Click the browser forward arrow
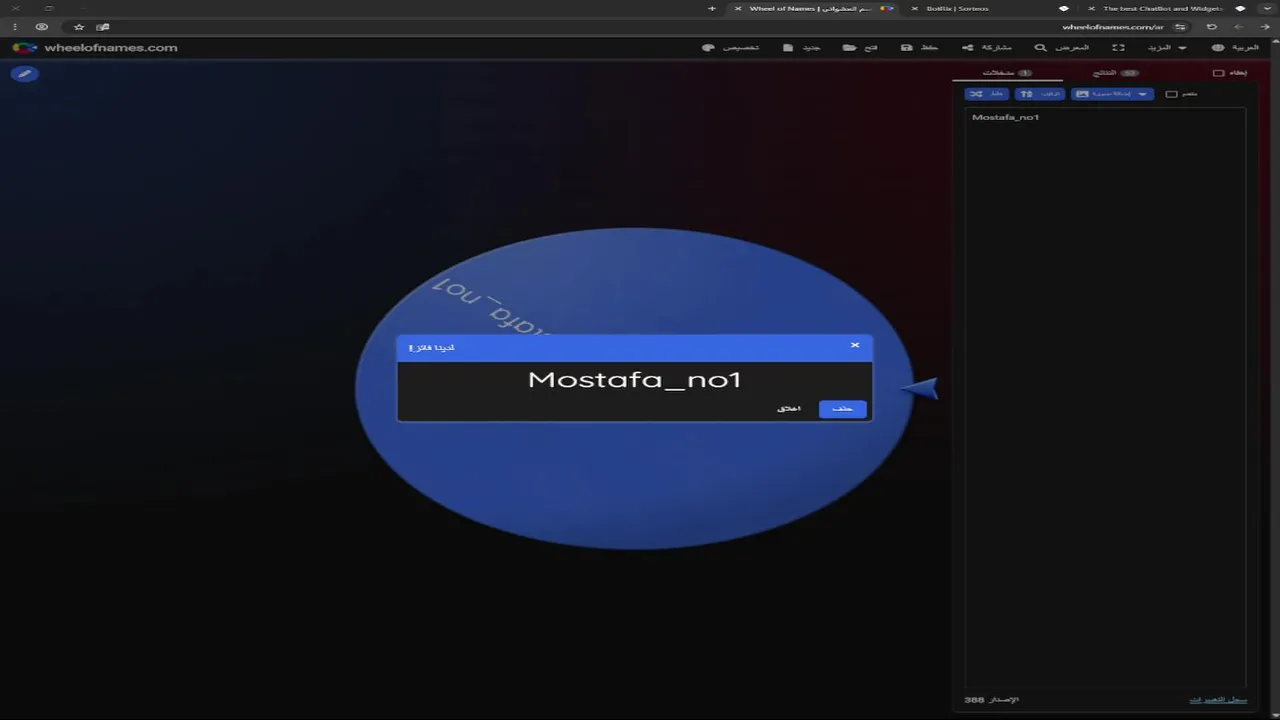Image resolution: width=1280 pixels, height=720 pixels. point(1240,27)
